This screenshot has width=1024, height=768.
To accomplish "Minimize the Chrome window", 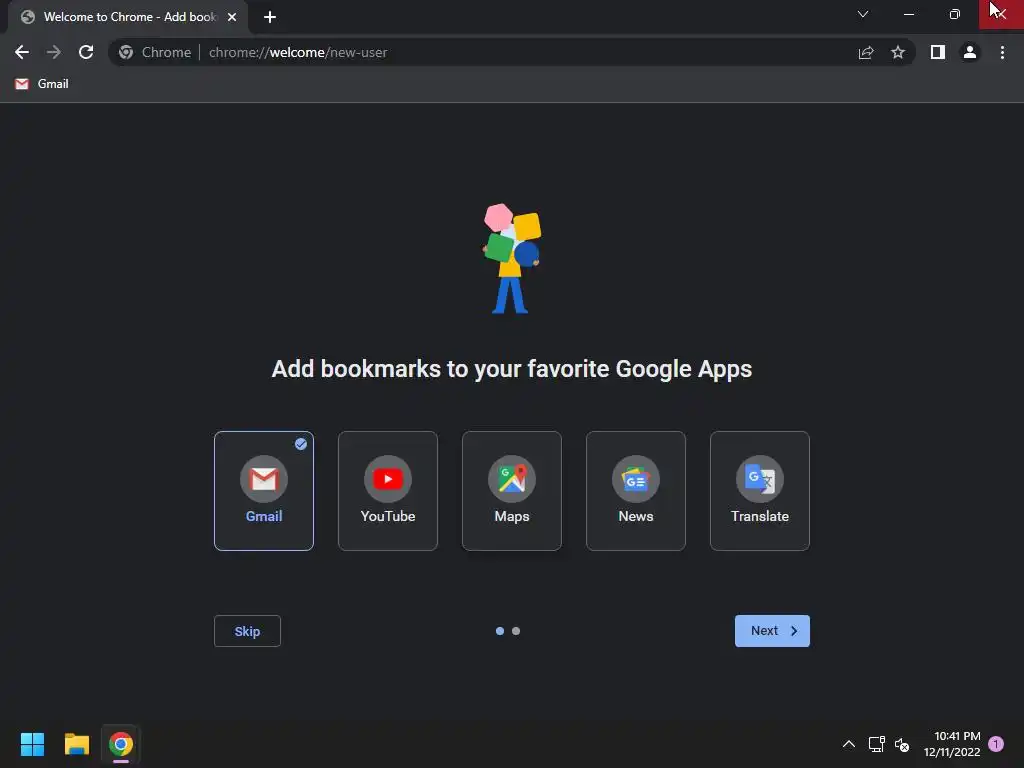I will [908, 14].
